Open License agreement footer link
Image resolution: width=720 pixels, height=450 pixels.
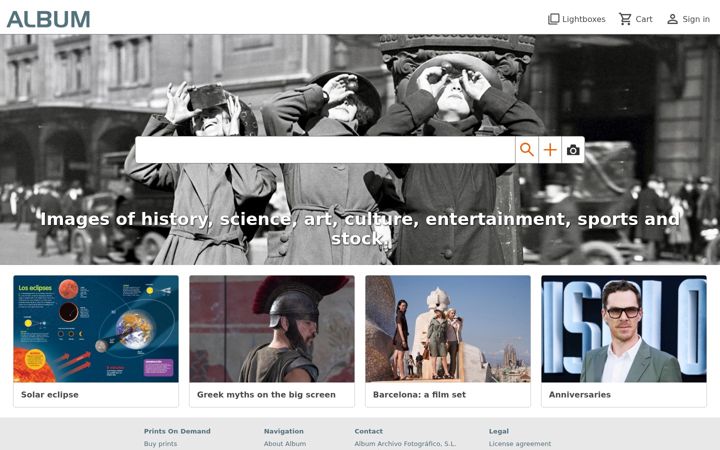[x=520, y=444]
